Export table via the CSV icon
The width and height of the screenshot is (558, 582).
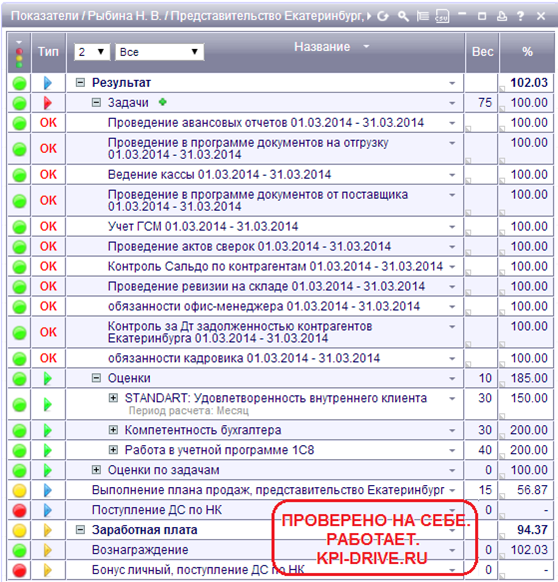[442, 16]
